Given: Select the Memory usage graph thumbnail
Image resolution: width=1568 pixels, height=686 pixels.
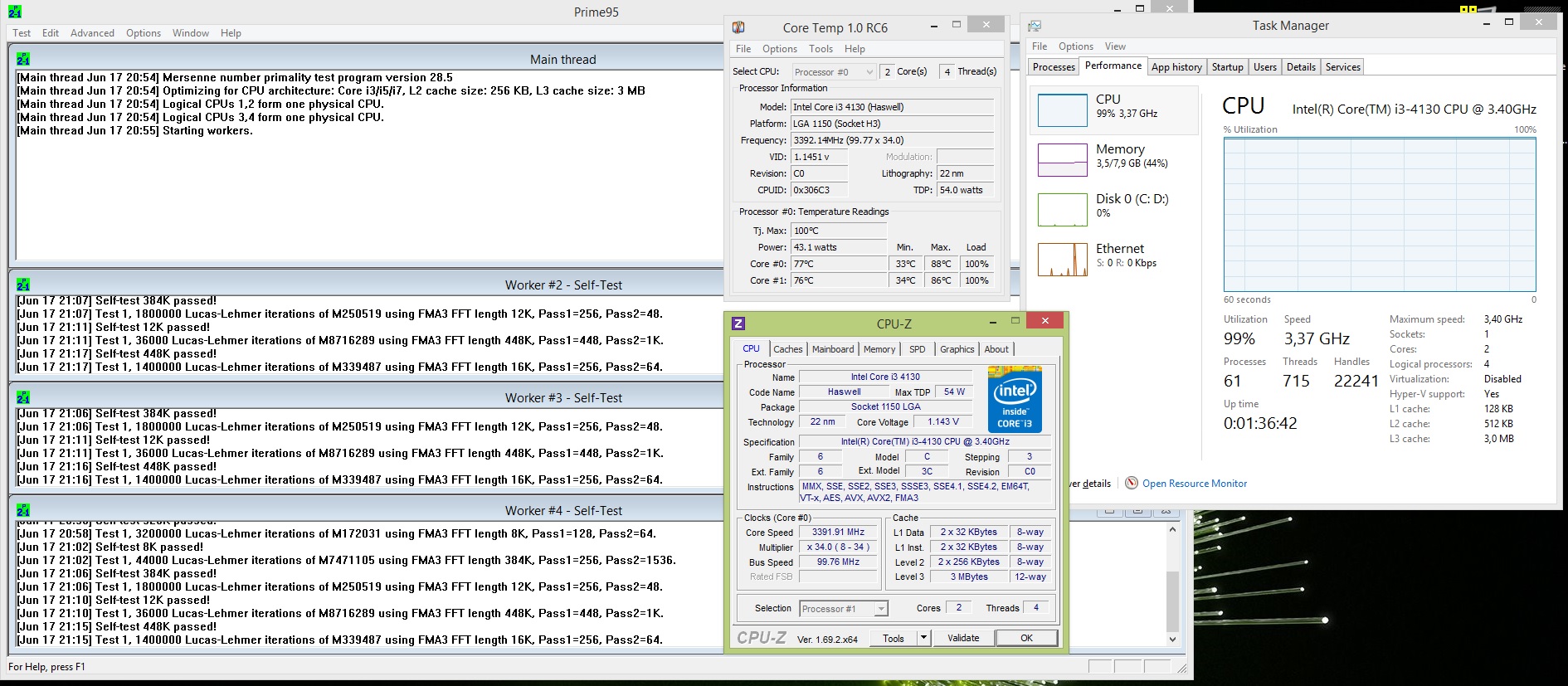Looking at the screenshot, I should (1062, 159).
